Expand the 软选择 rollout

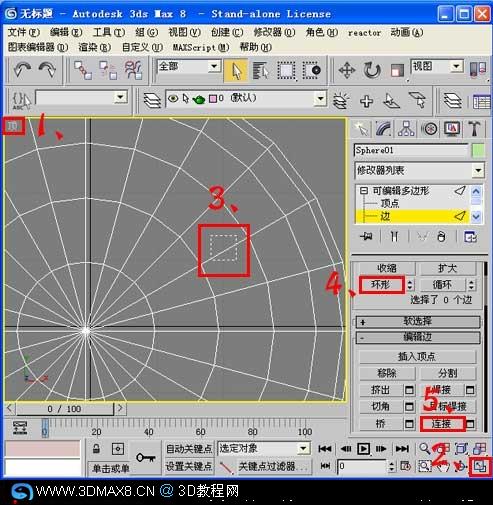coord(418,322)
